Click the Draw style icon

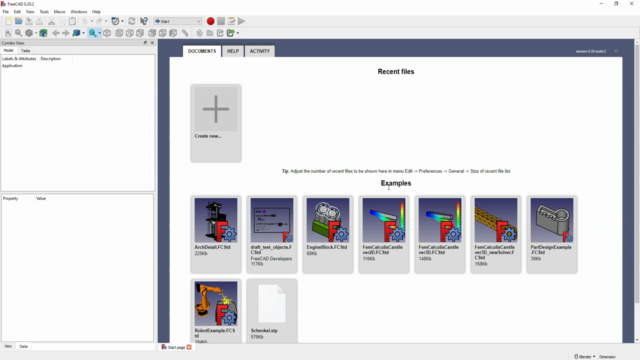coord(29,33)
